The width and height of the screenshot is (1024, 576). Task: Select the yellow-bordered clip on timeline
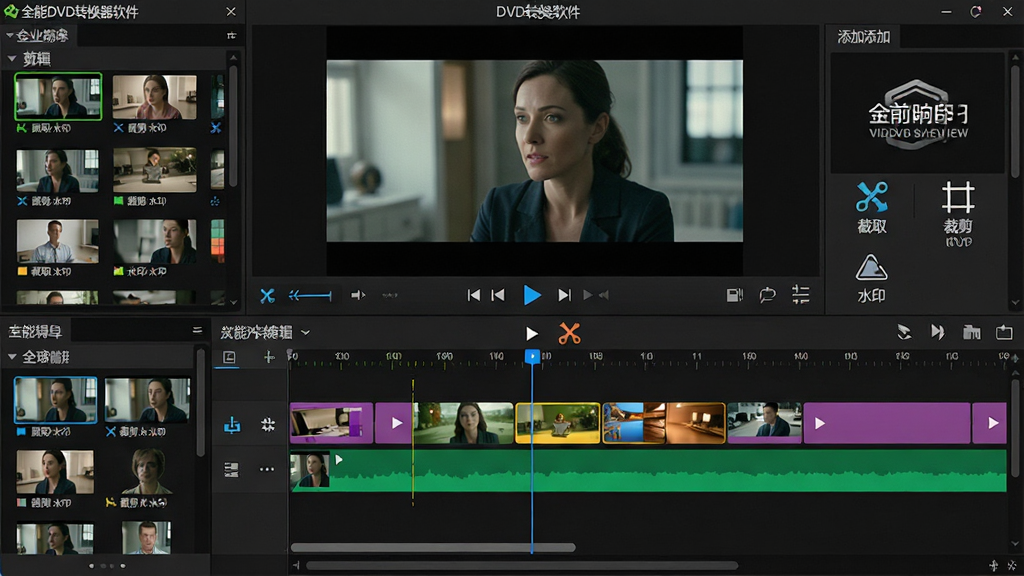pos(558,423)
